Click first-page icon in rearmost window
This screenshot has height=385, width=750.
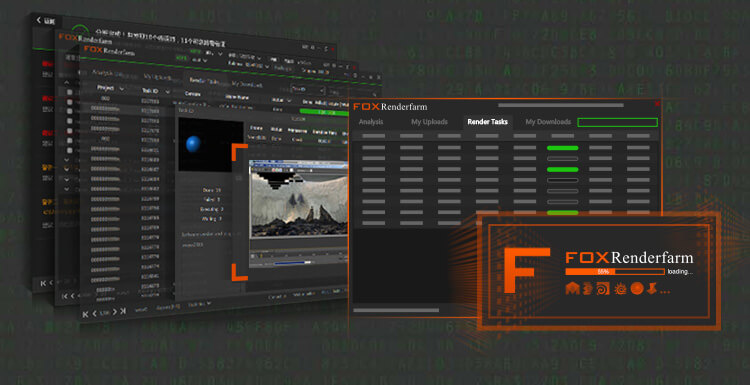click(x=43, y=283)
